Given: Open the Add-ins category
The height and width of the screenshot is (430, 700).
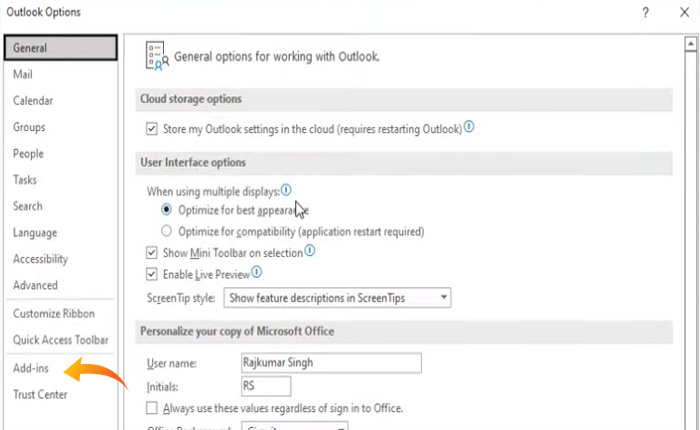Looking at the screenshot, I should coord(31,369).
